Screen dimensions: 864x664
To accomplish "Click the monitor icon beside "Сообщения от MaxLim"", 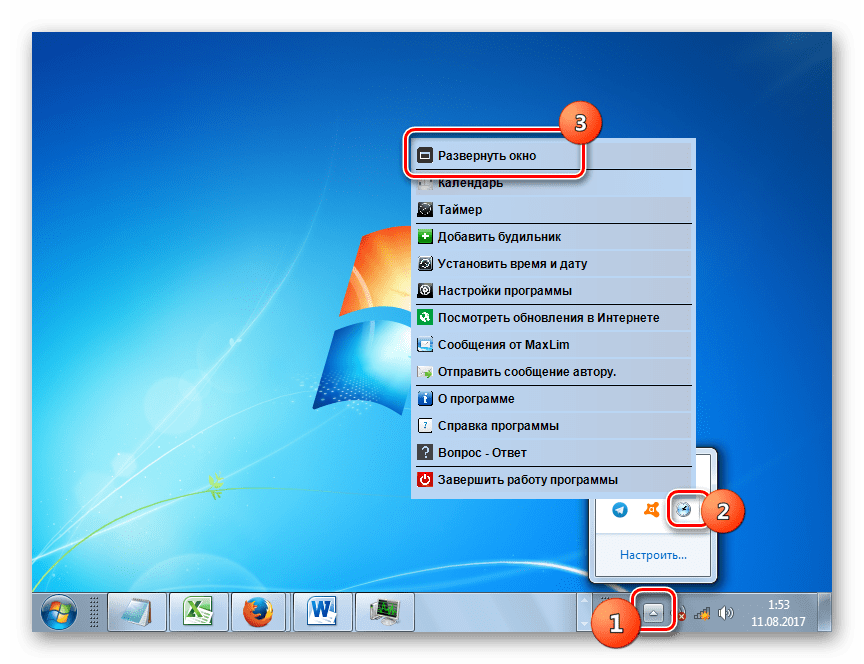I will (x=425, y=345).
